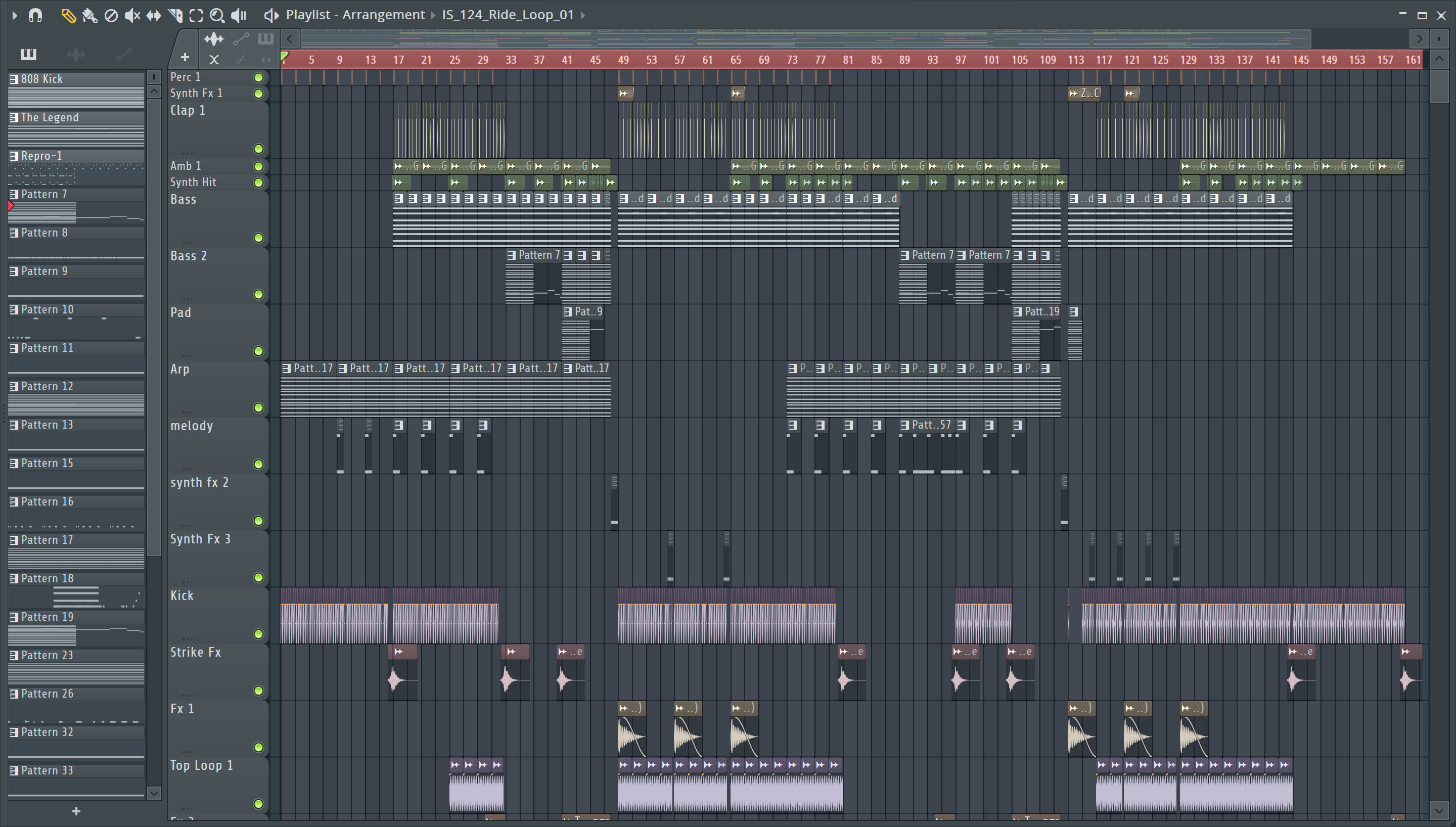
Task: Select the Mute tool speaker icon
Action: (x=132, y=15)
